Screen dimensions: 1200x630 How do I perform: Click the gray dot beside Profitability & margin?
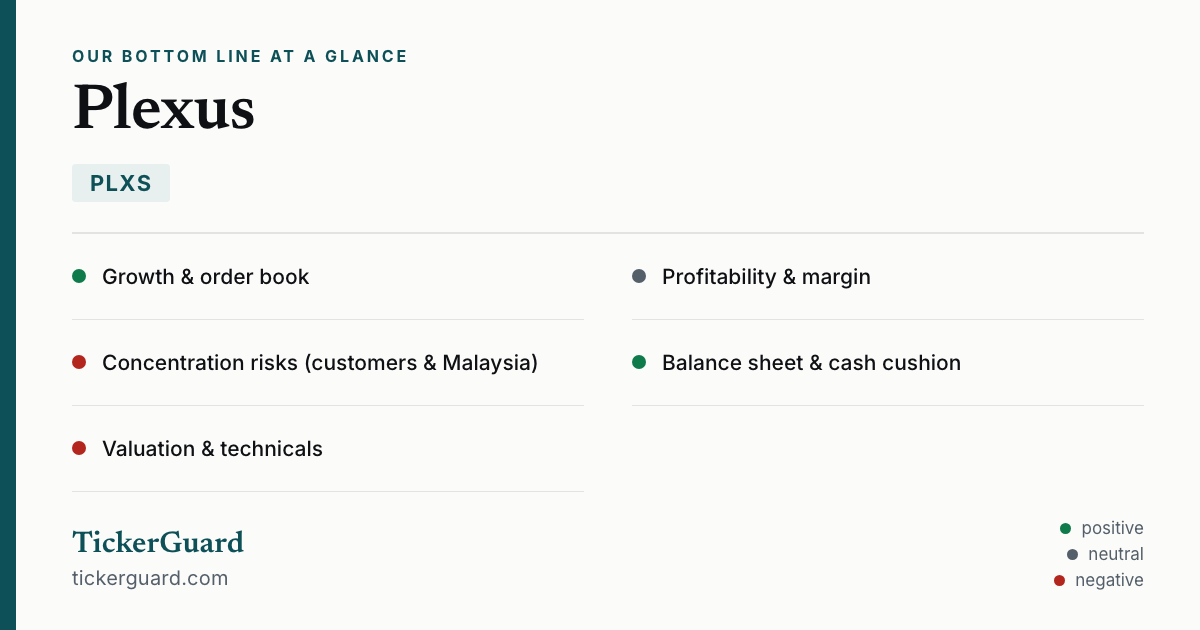tap(639, 276)
